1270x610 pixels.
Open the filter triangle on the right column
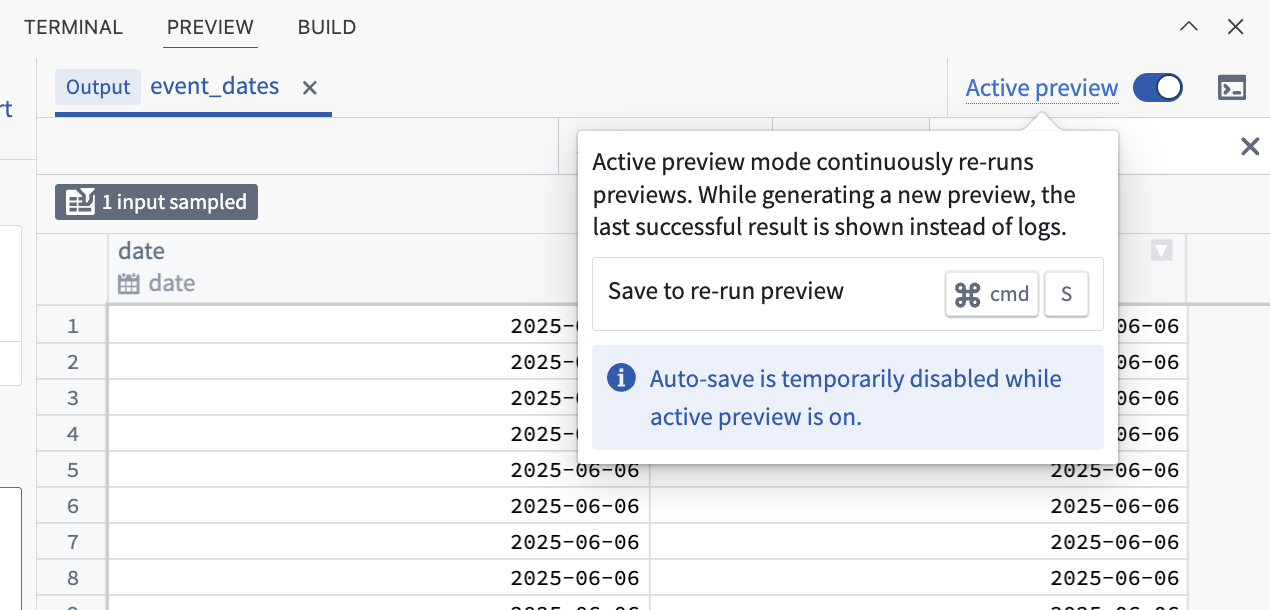1161,251
